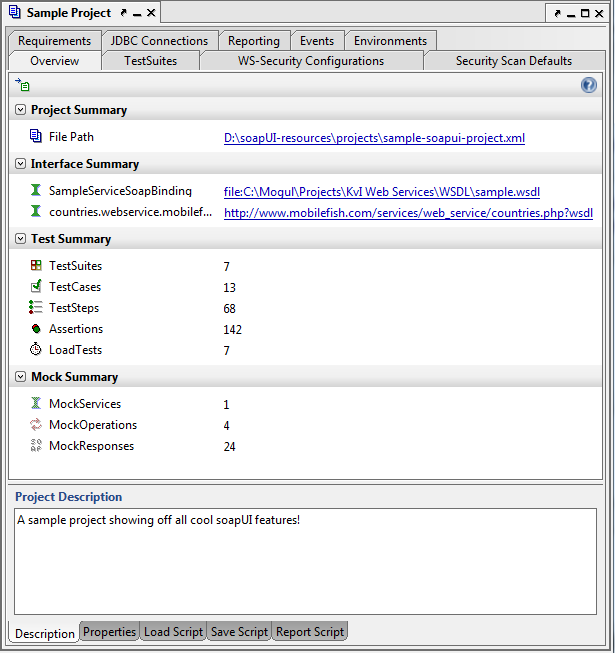Screen dimensions: 615x653
Task: Click the Assertions count value 142
Action: [232, 329]
